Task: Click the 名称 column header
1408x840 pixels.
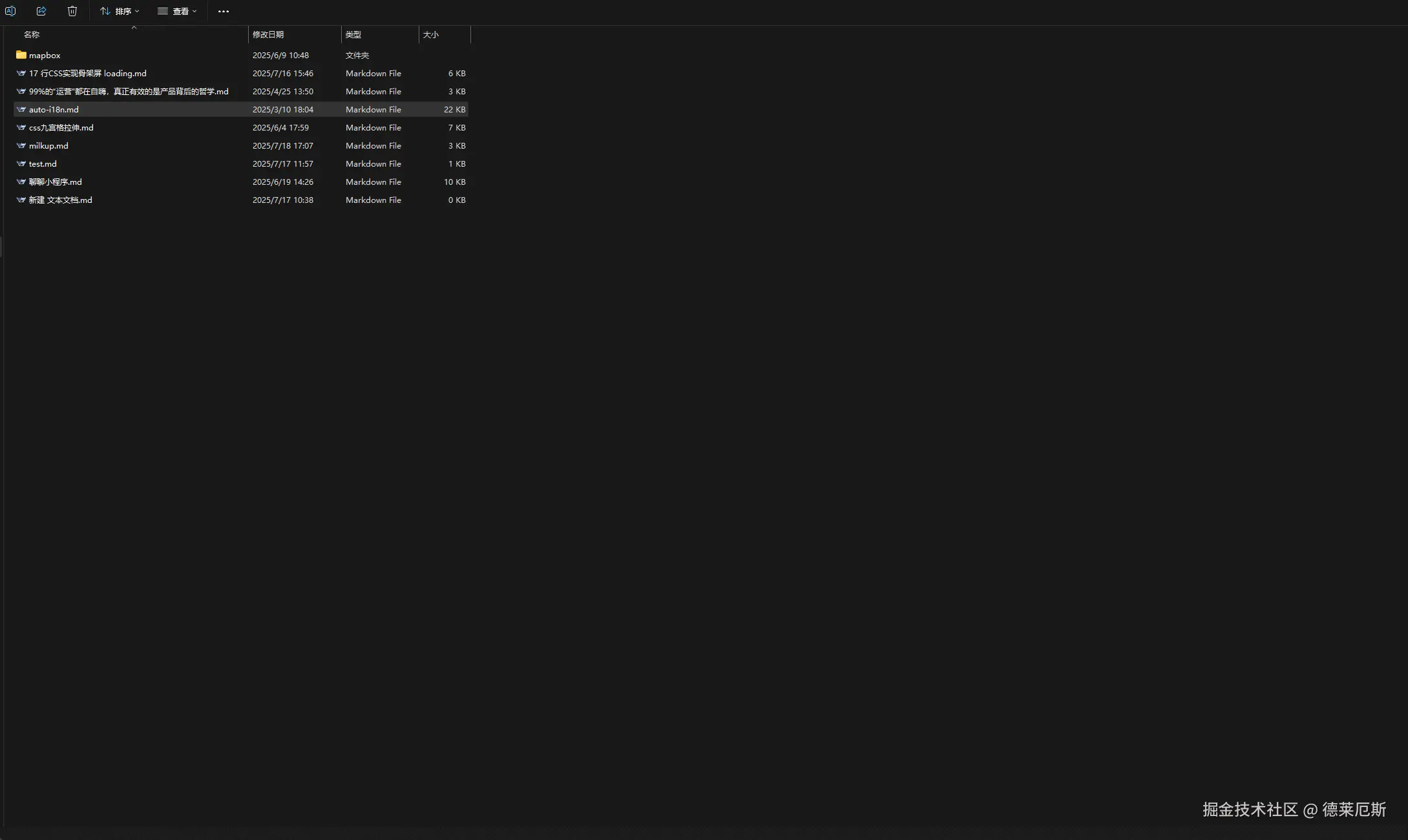Action: (32, 35)
